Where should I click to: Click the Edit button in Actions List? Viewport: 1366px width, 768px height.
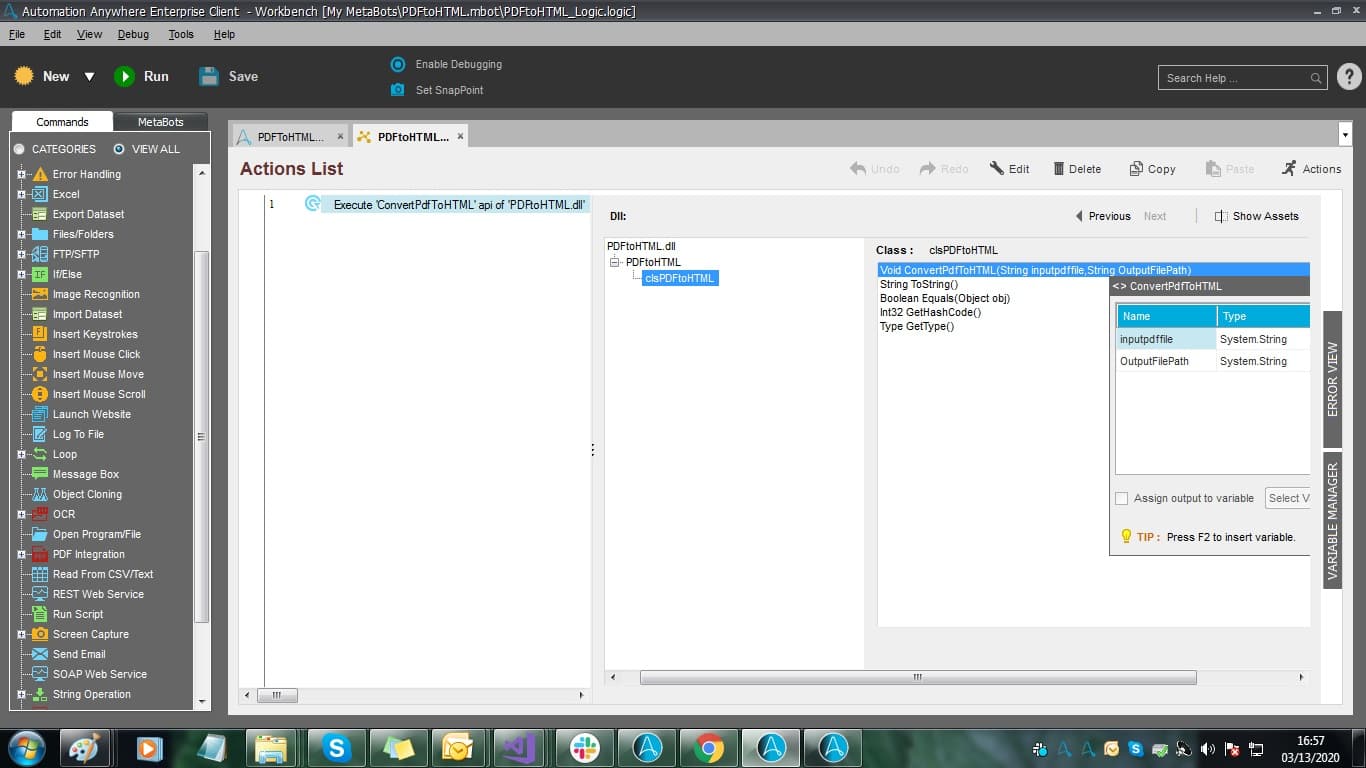point(1009,169)
